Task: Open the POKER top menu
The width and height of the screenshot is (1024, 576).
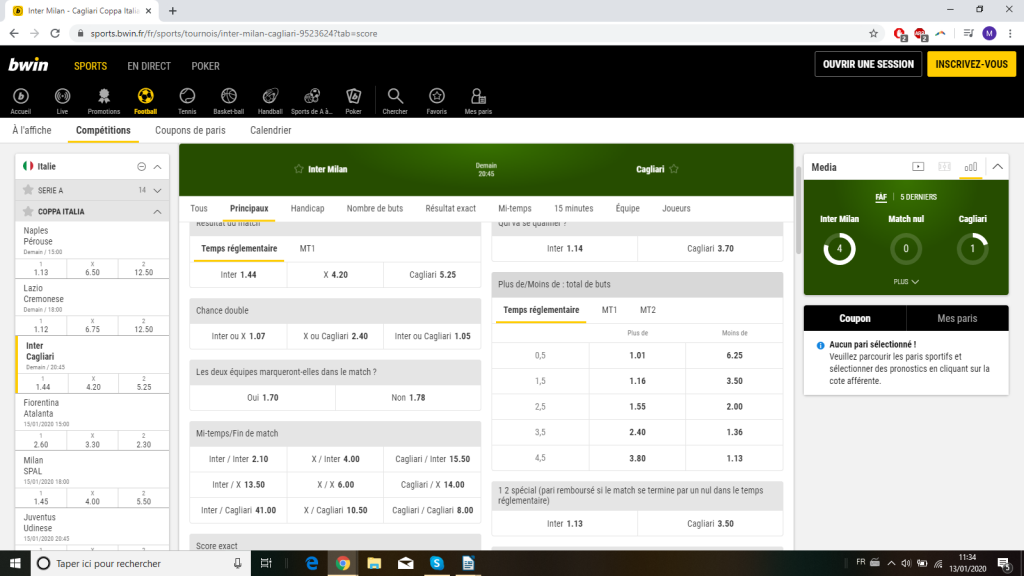Action: [205, 66]
